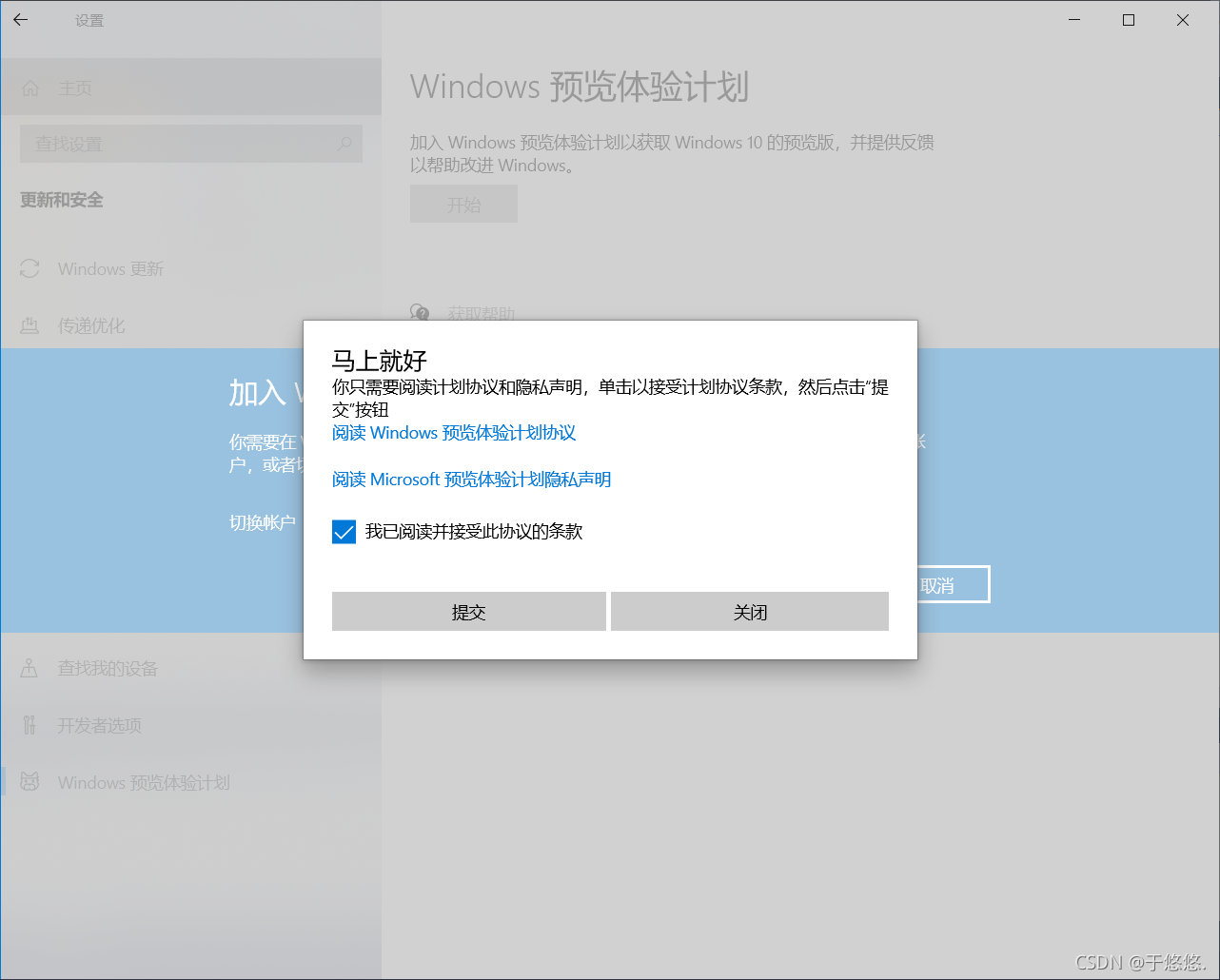Click the 获取帮助 chat icon

click(x=420, y=312)
